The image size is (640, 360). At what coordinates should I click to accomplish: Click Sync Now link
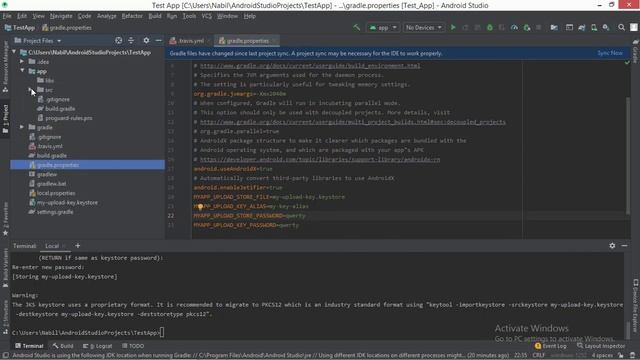[610, 53]
